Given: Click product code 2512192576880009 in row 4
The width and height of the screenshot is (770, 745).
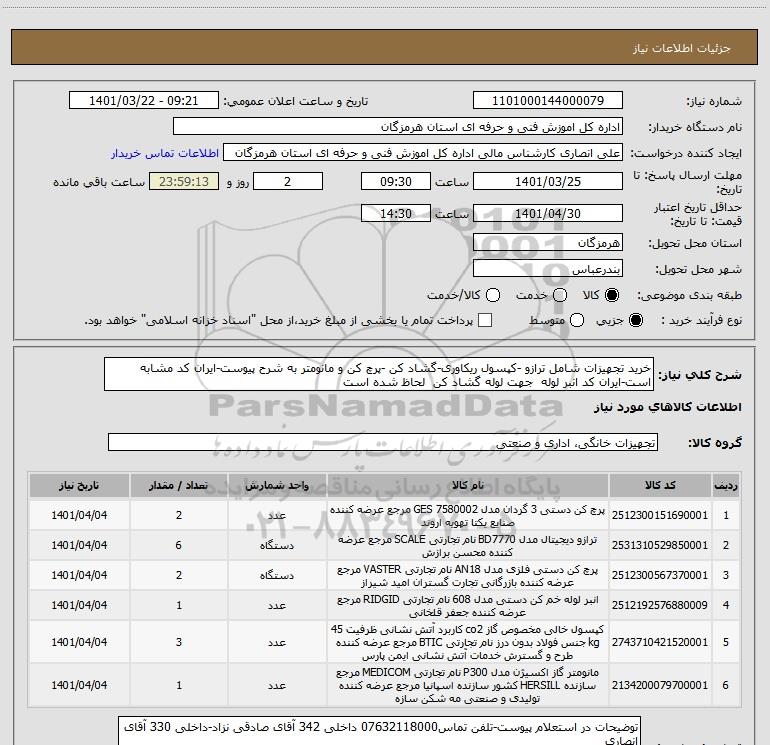Looking at the screenshot, I should 660,605.
